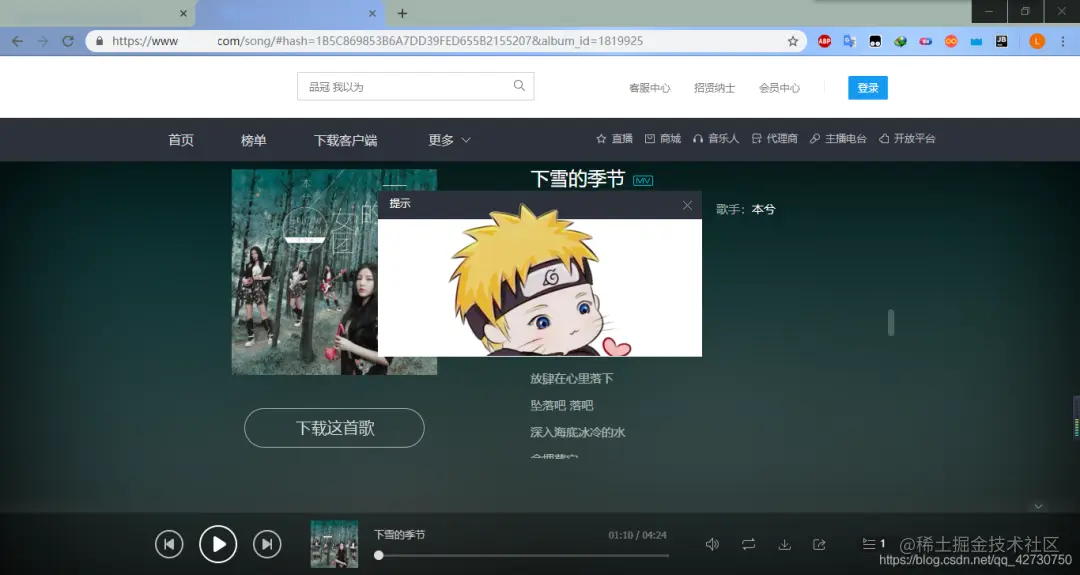
Task: Click the search magnifier icon
Action: click(x=519, y=85)
